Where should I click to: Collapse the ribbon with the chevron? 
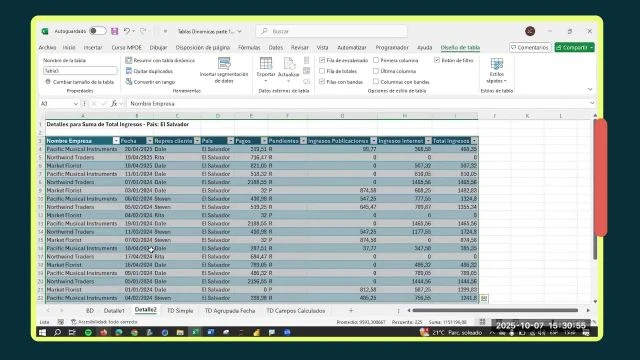(x=590, y=89)
